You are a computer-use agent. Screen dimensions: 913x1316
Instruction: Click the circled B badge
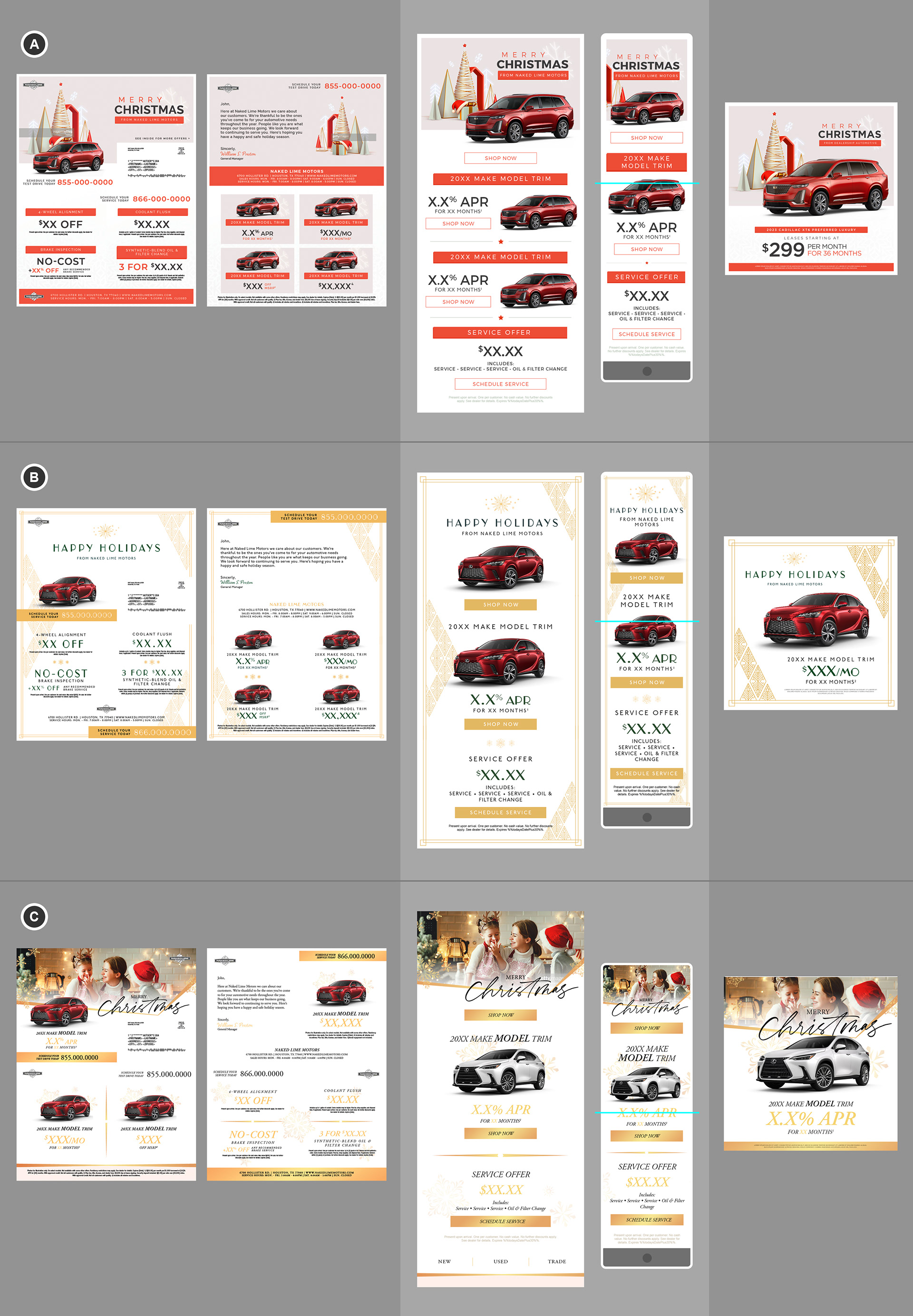pyautogui.click(x=34, y=477)
